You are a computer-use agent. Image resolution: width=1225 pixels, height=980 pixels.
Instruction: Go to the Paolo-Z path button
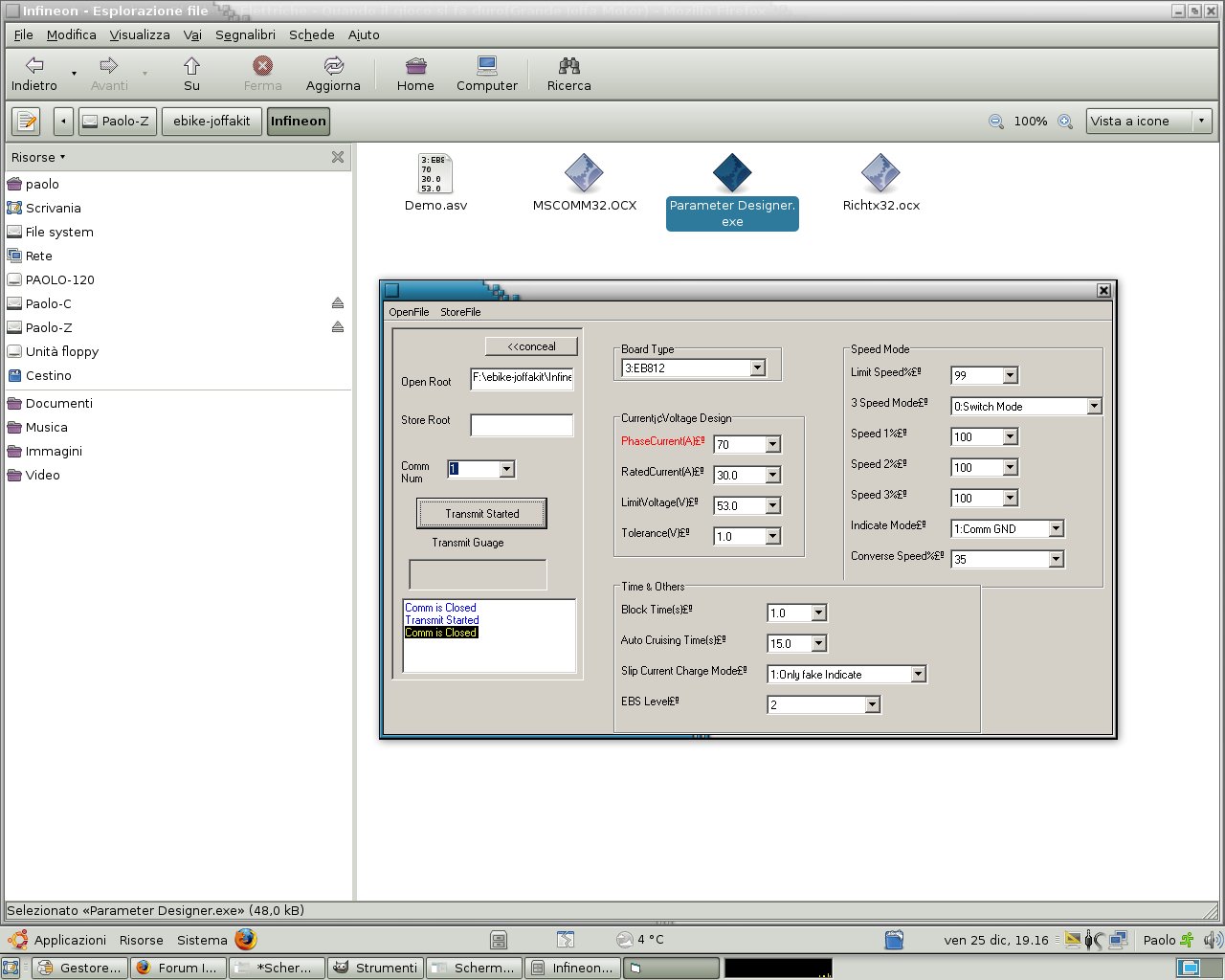117,122
